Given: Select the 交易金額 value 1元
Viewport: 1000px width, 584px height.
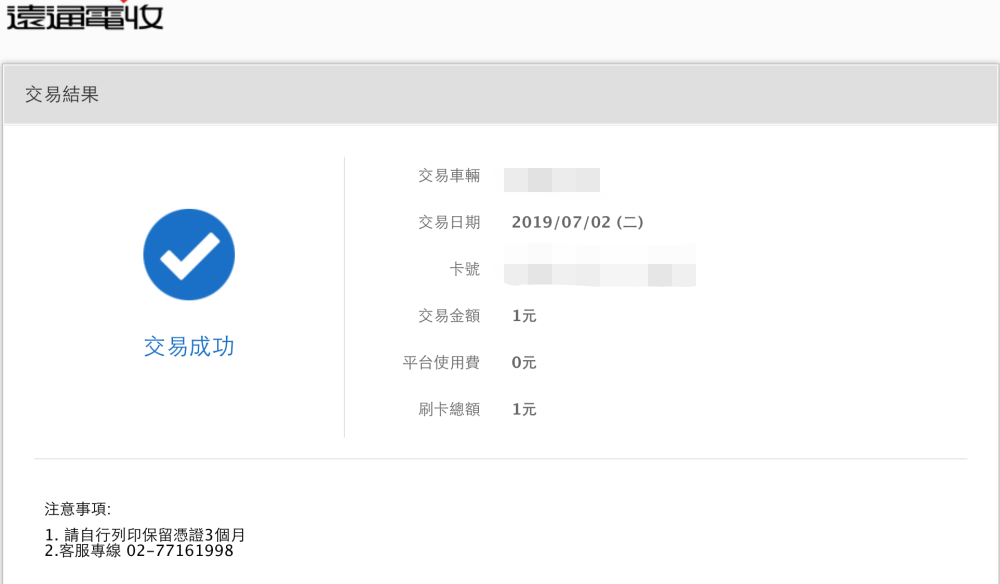Looking at the screenshot, I should (524, 316).
